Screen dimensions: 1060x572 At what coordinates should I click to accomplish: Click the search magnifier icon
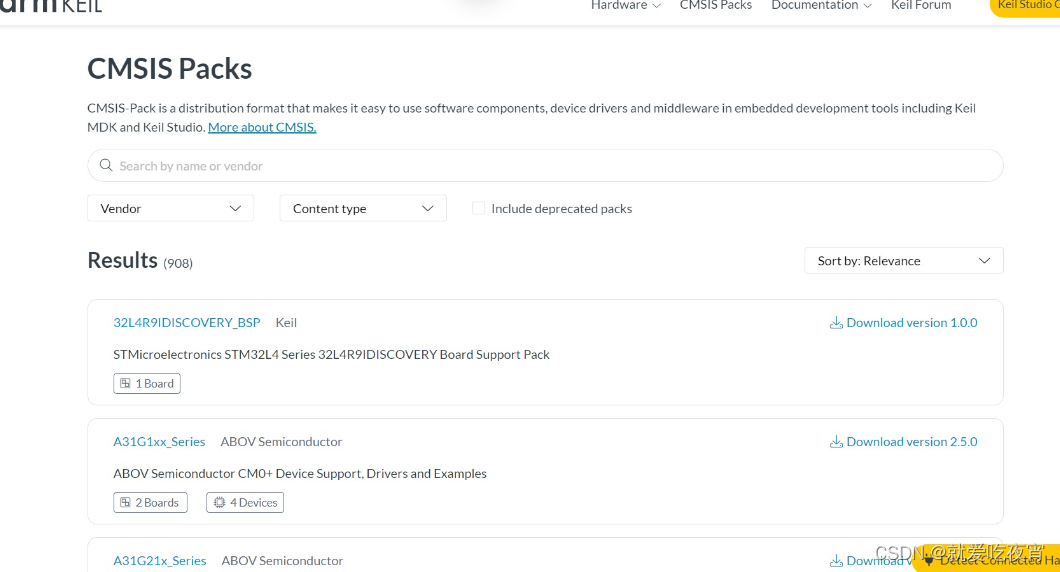(105, 166)
